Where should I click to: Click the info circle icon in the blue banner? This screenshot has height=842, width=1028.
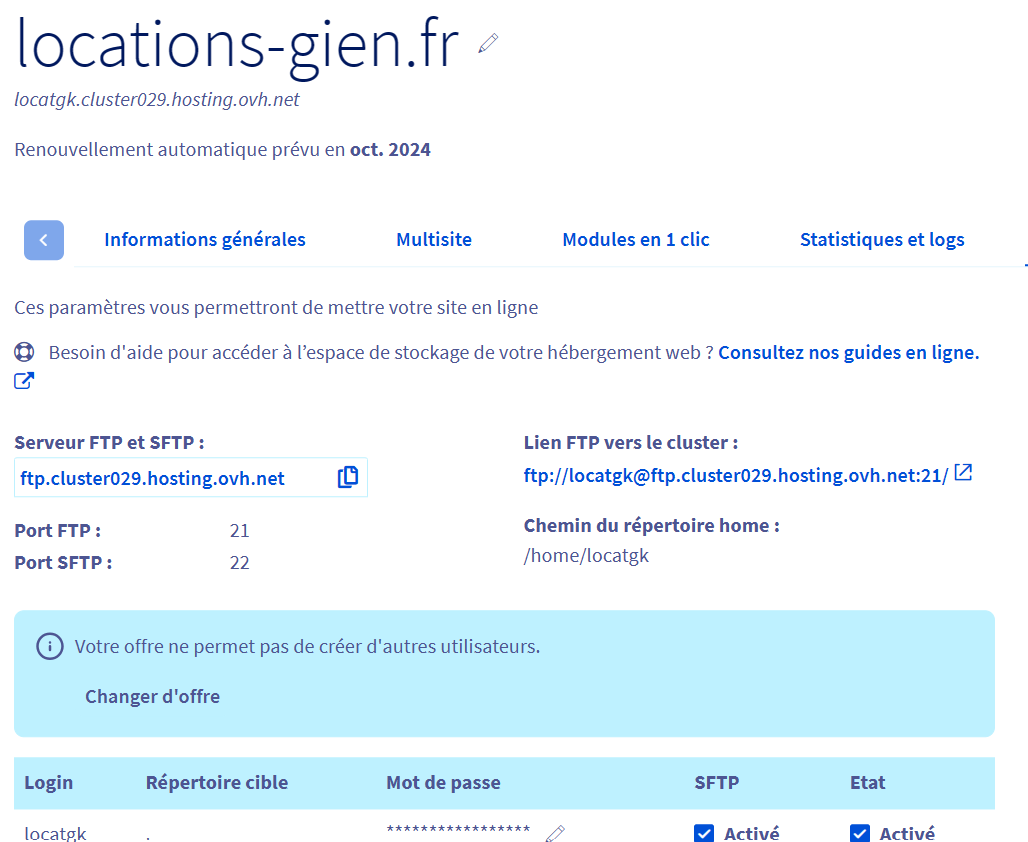(x=50, y=647)
